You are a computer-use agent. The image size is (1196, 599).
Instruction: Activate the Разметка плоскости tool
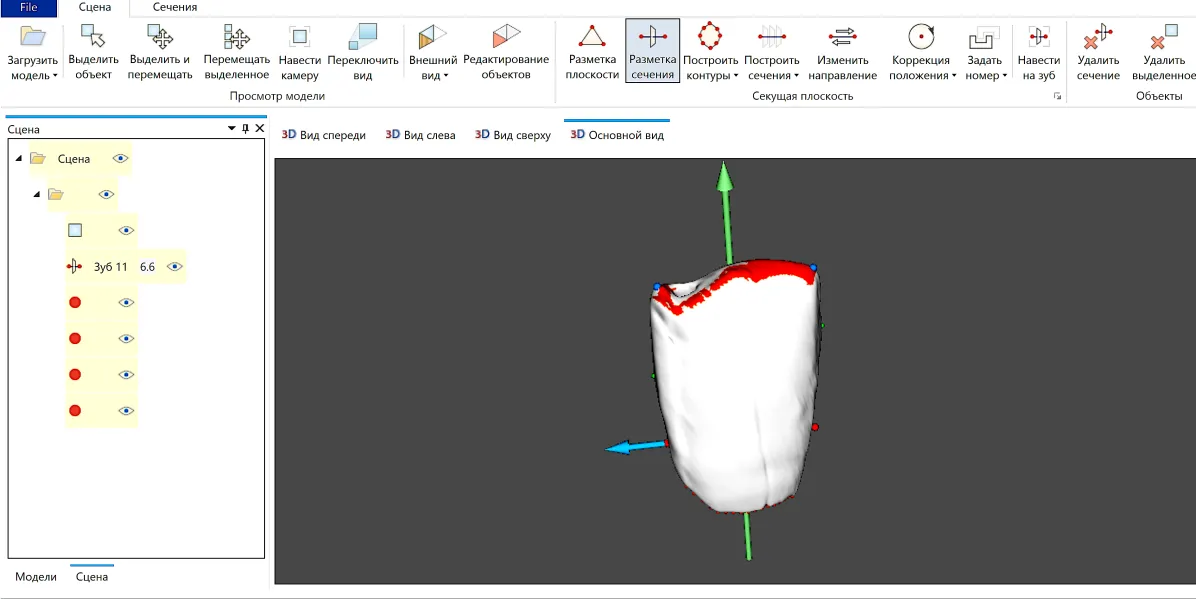(592, 37)
